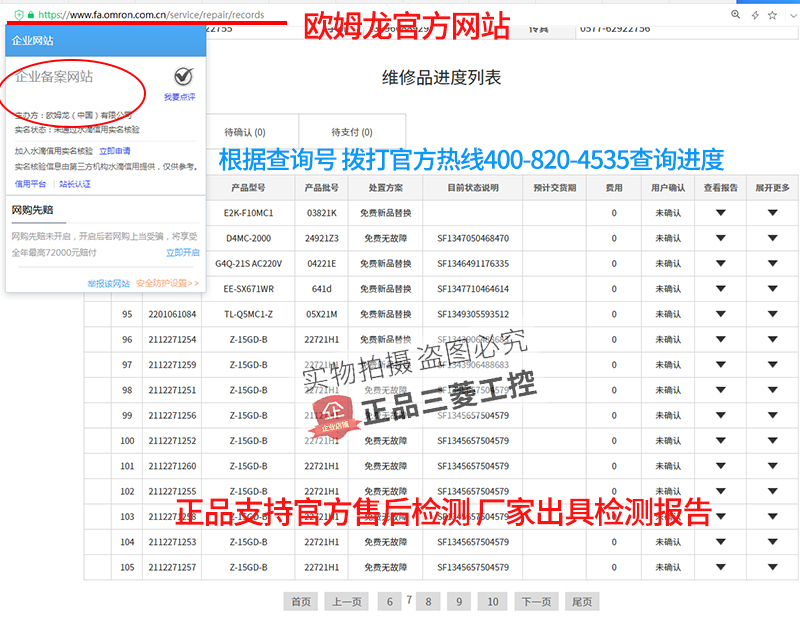Open 查看报告 arrow for row 99
800x625 pixels.
[x=720, y=415]
